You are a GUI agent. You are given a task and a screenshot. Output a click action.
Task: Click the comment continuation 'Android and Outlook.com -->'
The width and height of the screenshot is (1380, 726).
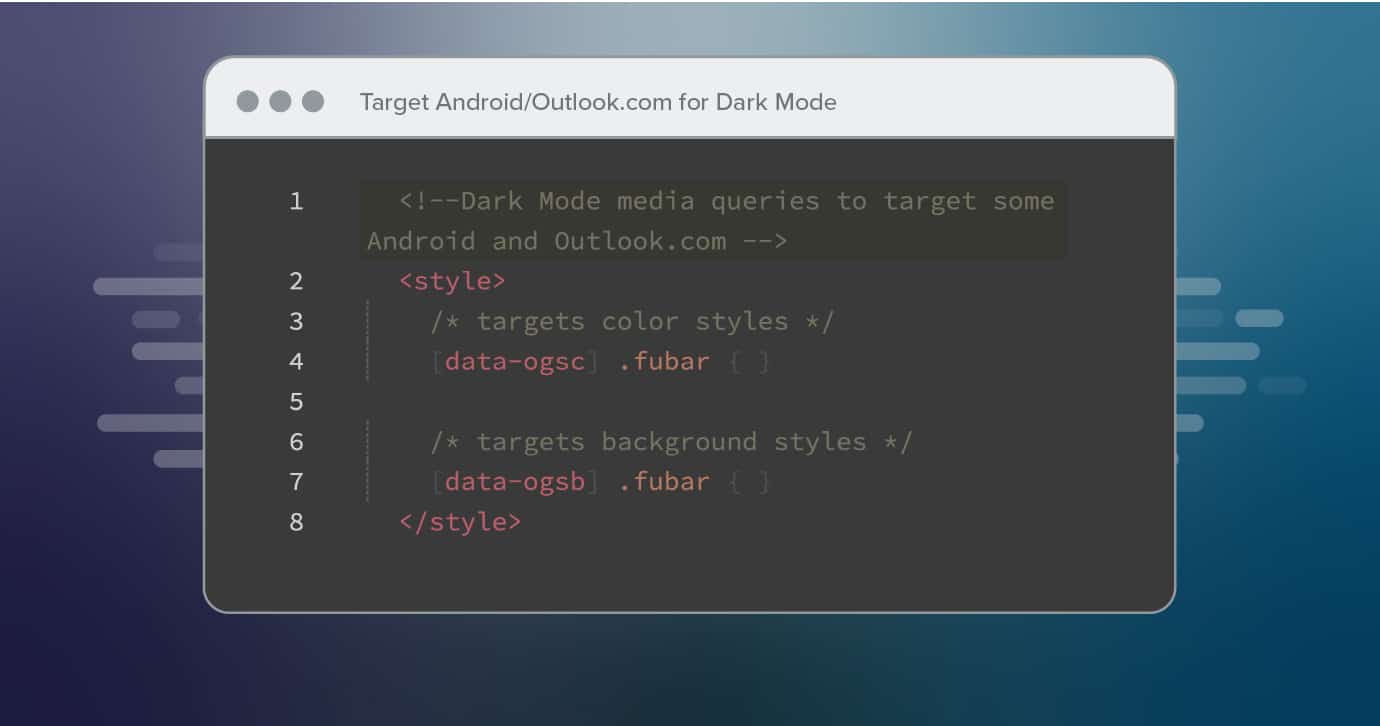tap(577, 241)
